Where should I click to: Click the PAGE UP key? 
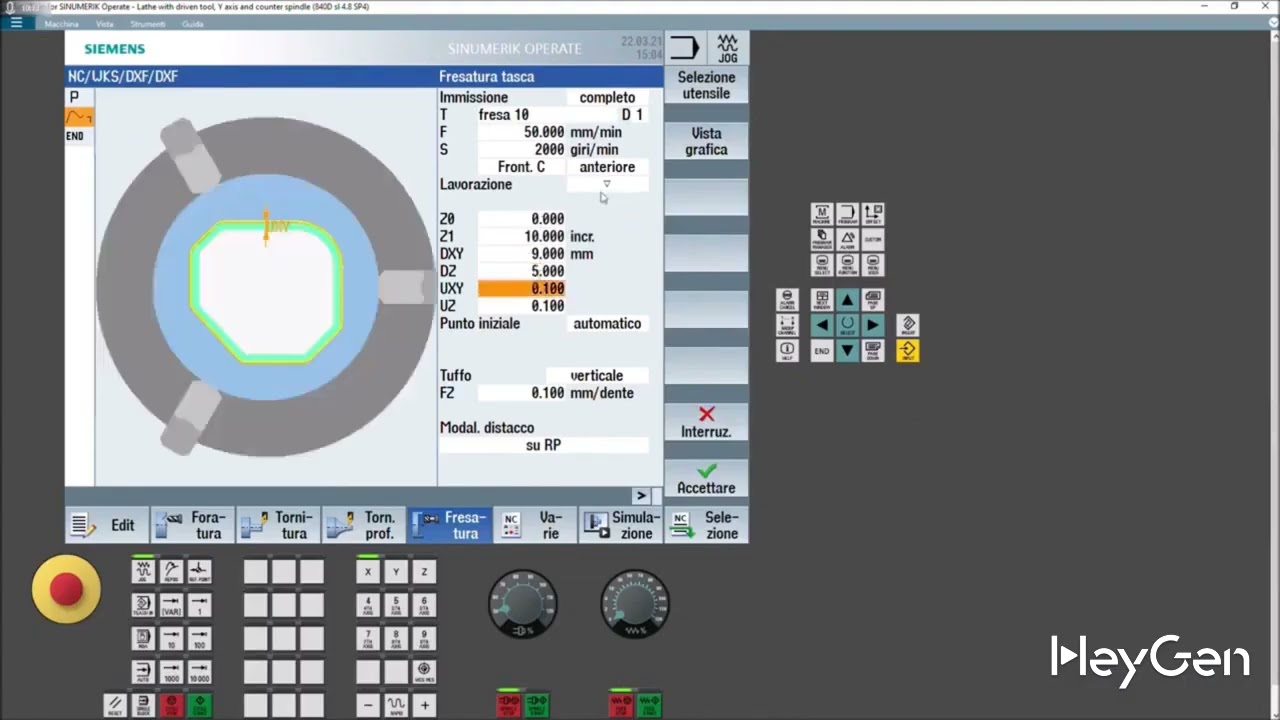pyautogui.click(x=873, y=300)
